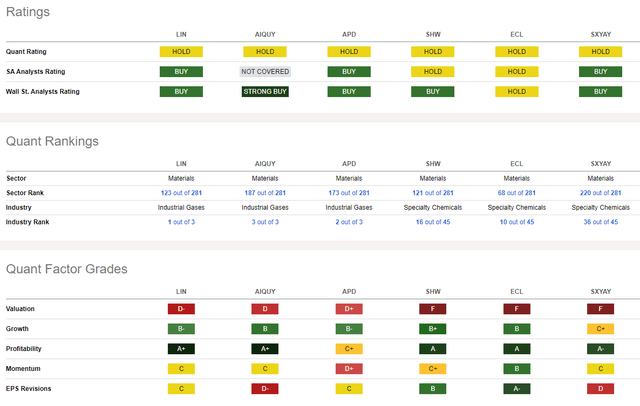Click LIN SA Analysts Rating BUY badge
Viewport: 640px width, 406px height.
(x=181, y=72)
